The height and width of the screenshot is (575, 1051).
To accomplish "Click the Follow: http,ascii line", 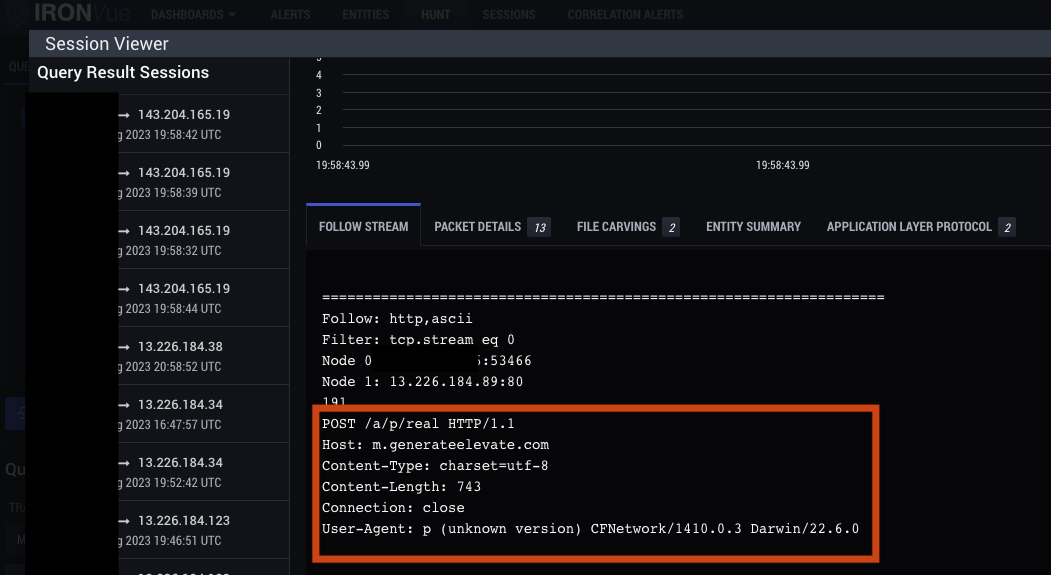I will tap(397, 318).
